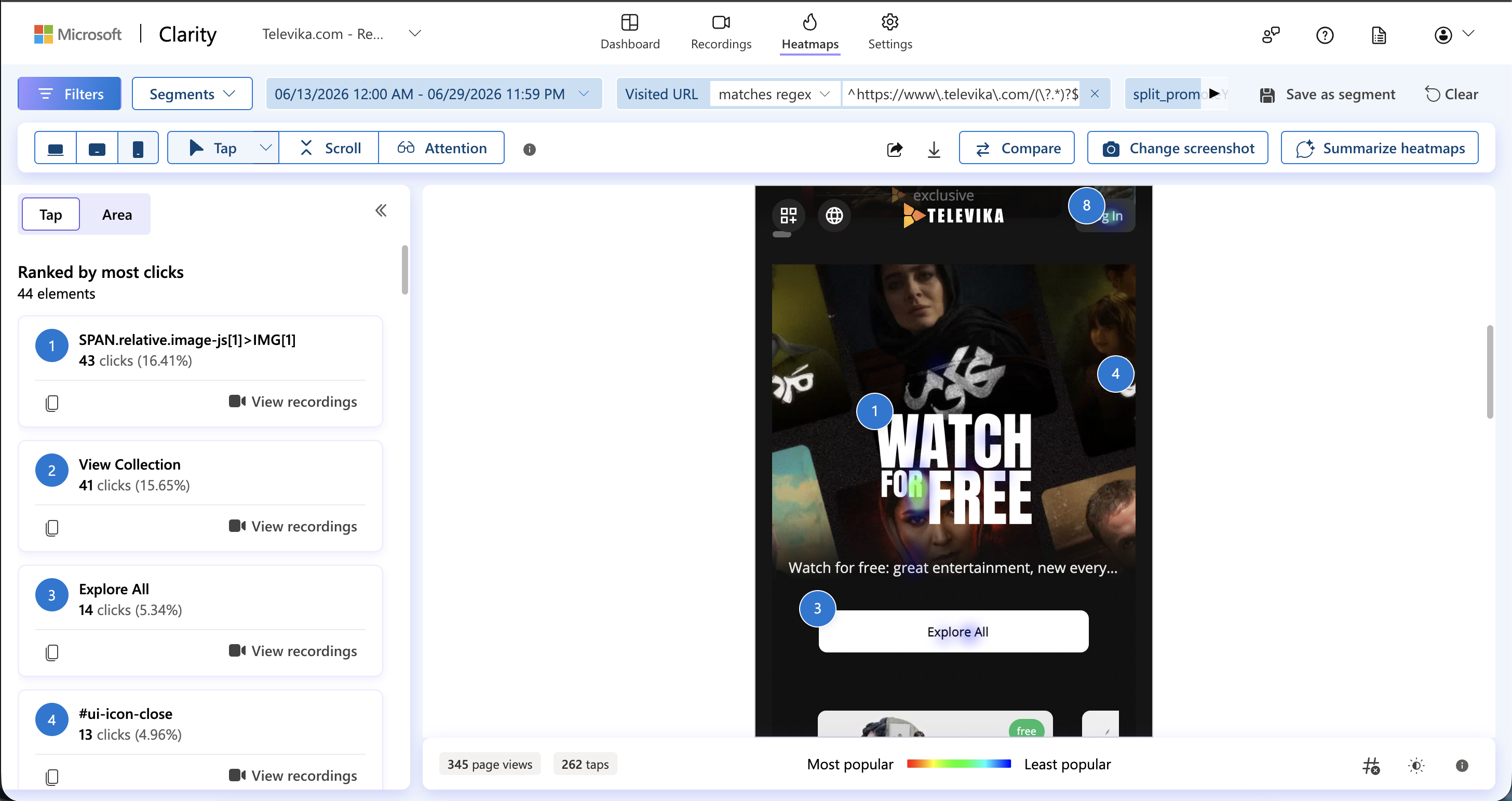1512x801 pixels.
Task: Click rank 2 badge for View Collection
Action: 51,470
